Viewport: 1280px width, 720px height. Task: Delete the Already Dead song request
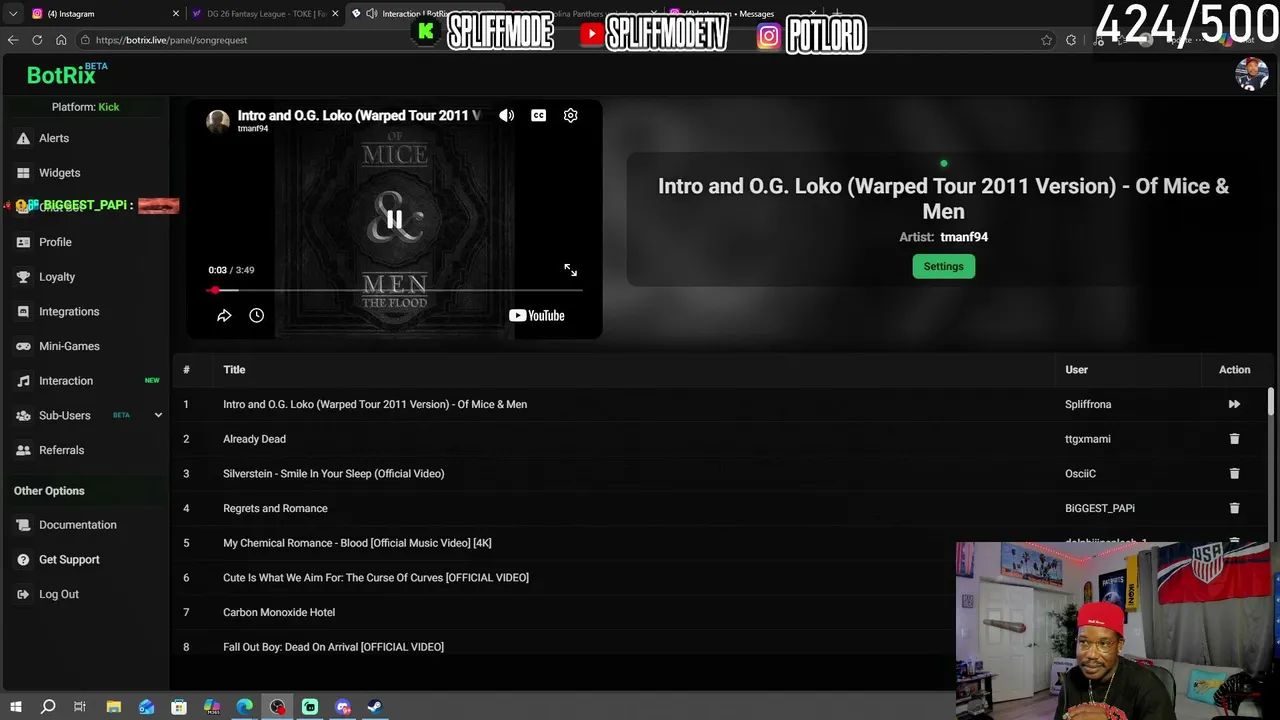pos(1234,439)
